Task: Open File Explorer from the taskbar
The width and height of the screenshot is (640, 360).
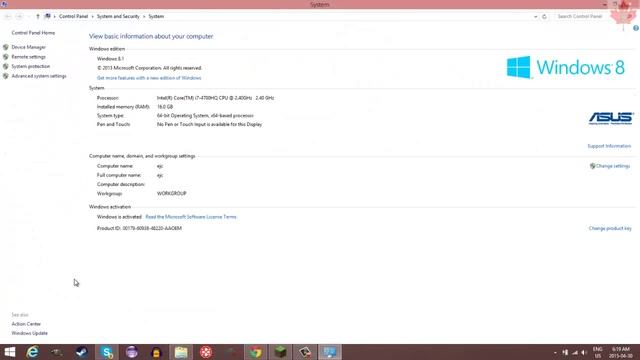Action: click(x=181, y=352)
